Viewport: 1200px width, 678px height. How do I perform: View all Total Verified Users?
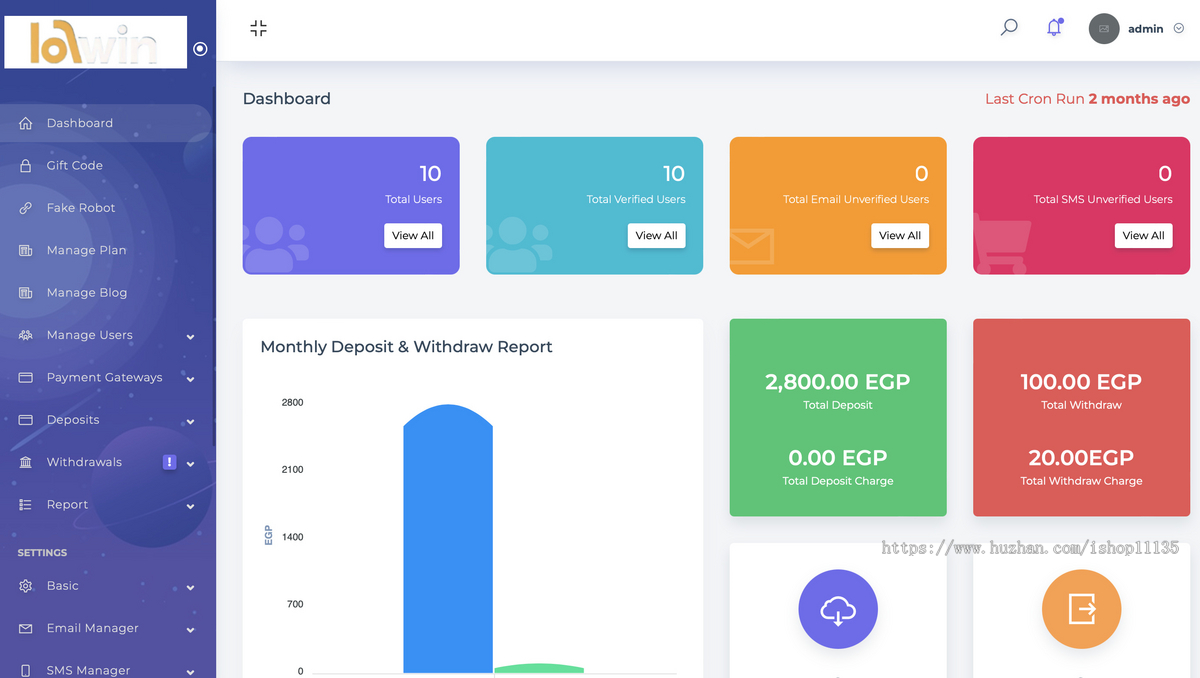[x=657, y=236]
